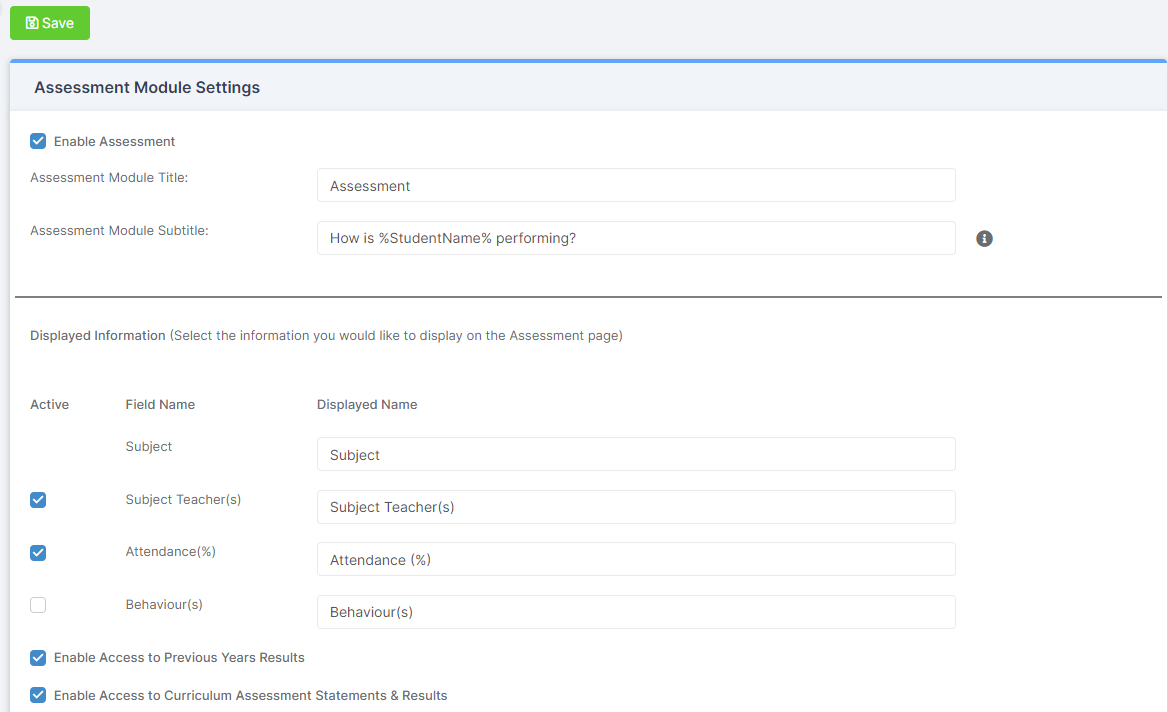Click the Active column header
1168x712 pixels.
(49, 404)
